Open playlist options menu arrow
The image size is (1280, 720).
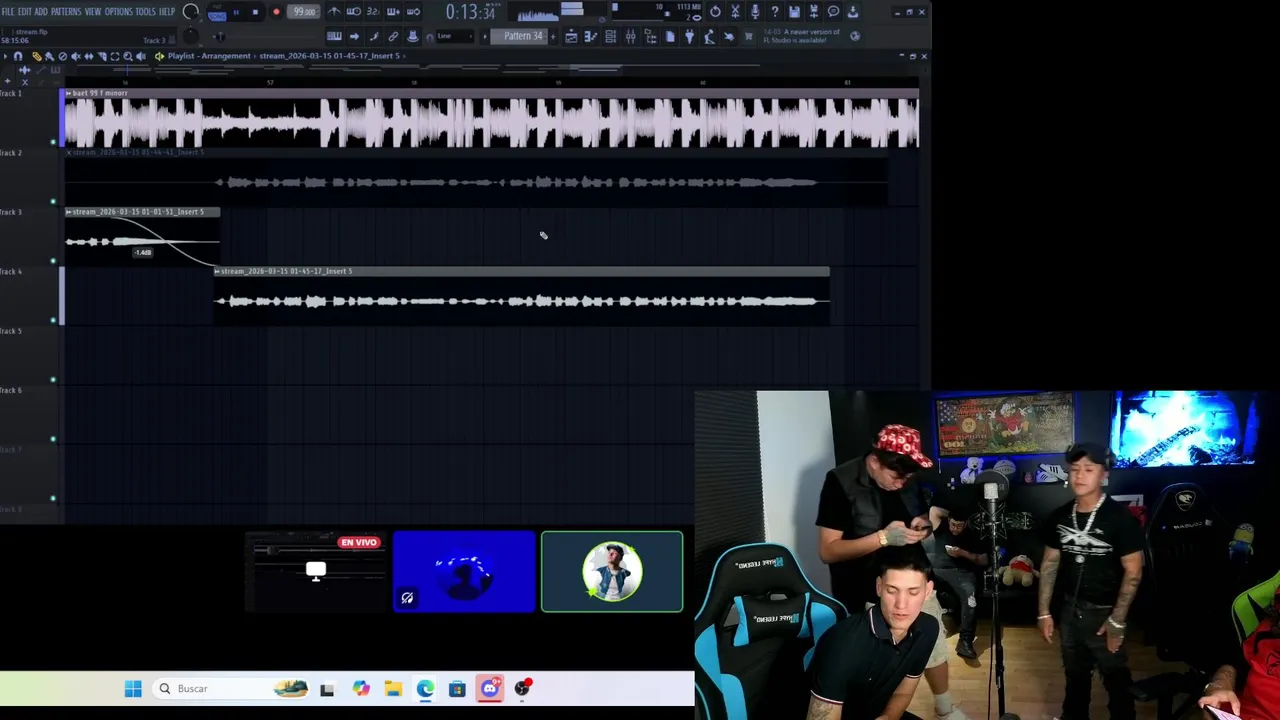(x=5, y=56)
